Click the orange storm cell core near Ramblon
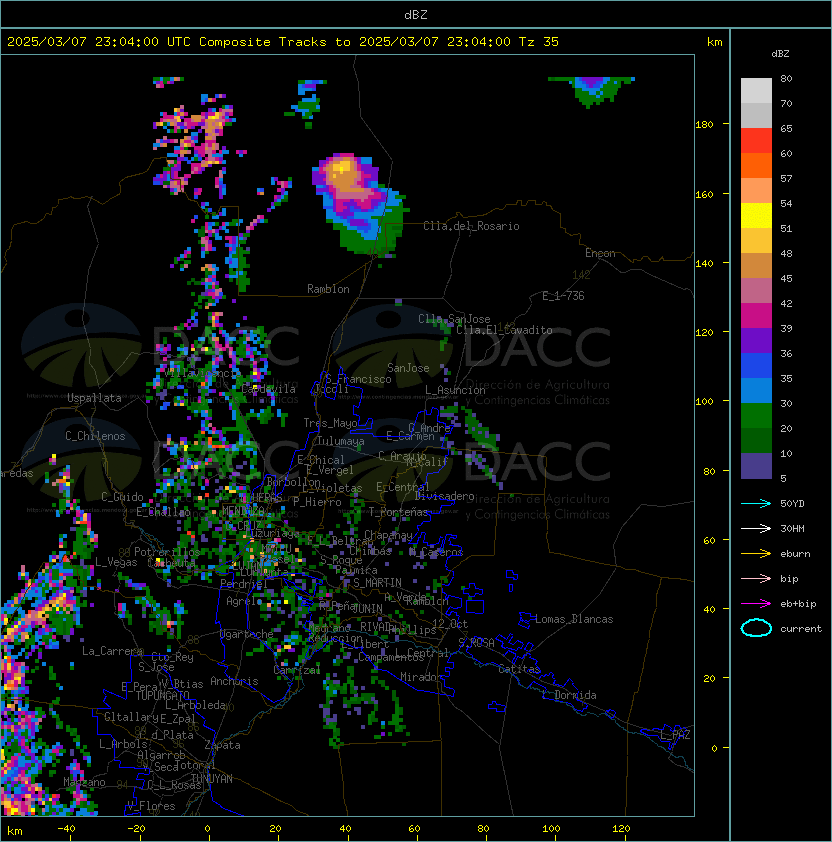This screenshot has width=832, height=842. (x=343, y=173)
